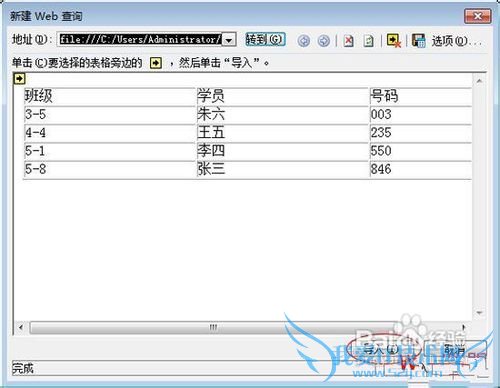500x388 pixels.
Task: Click the horizontal scrollbar thumb
Action: [x=213, y=327]
